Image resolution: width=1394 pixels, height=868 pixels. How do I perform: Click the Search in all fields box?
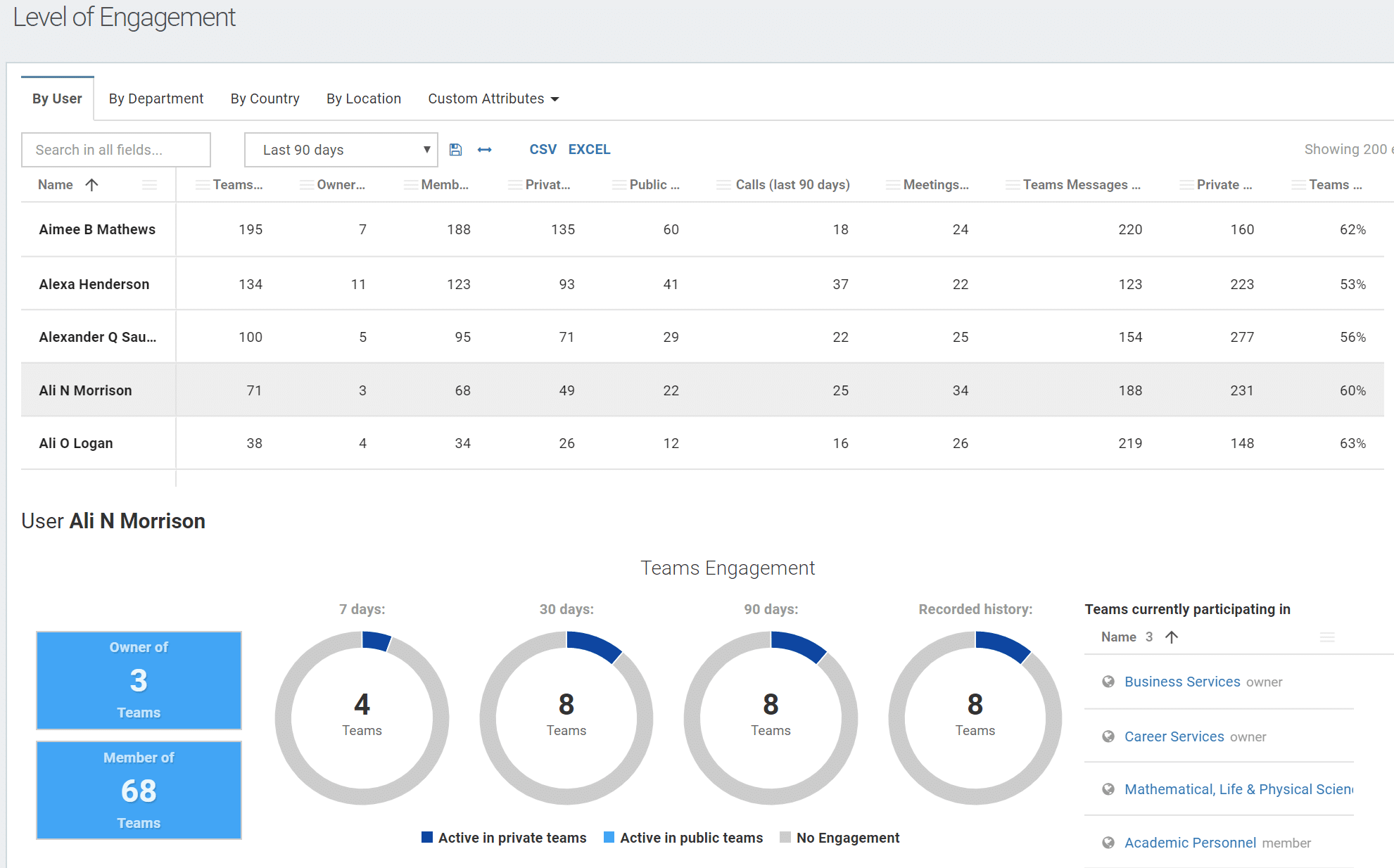[x=116, y=150]
